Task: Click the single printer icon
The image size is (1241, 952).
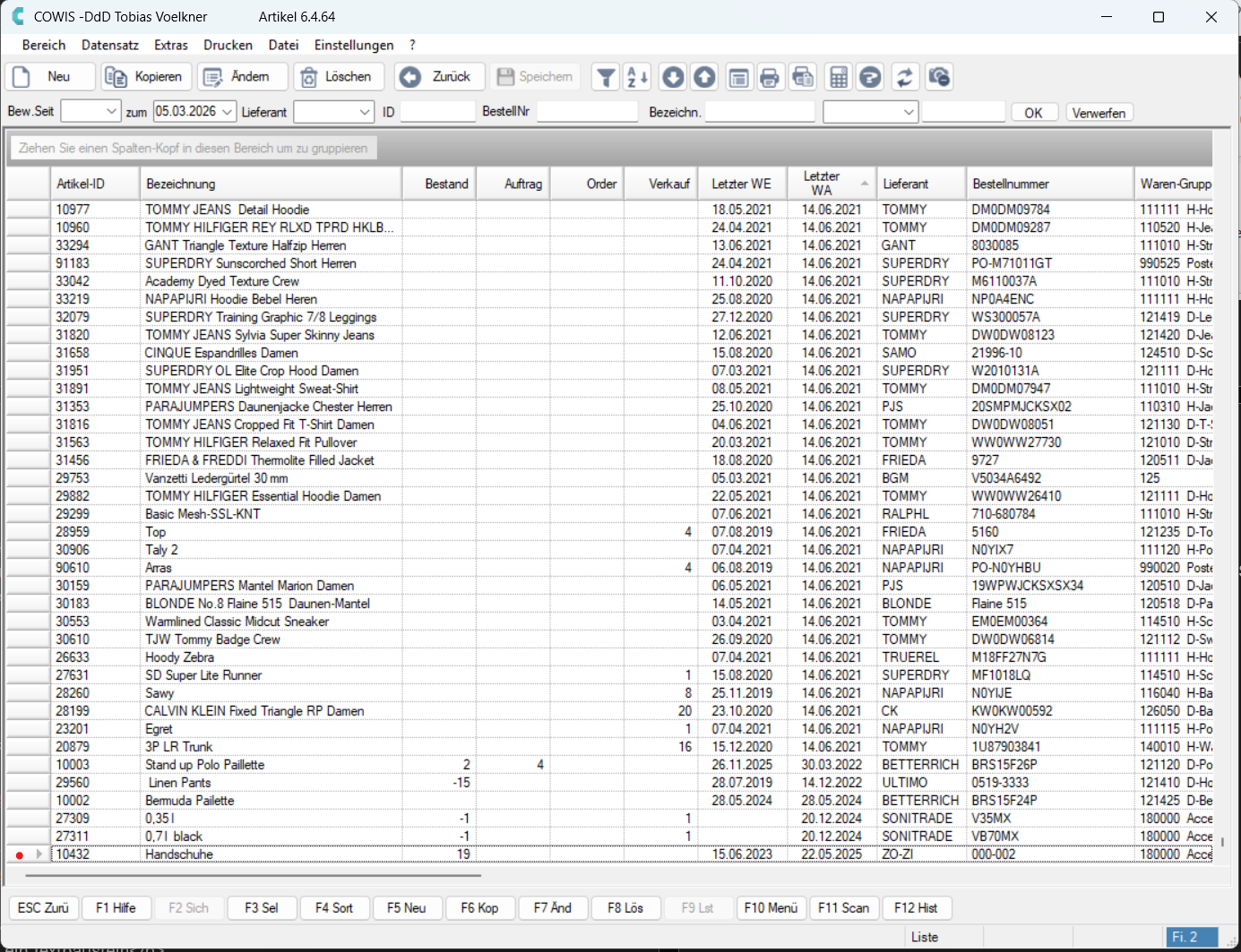Action: pyautogui.click(x=769, y=77)
